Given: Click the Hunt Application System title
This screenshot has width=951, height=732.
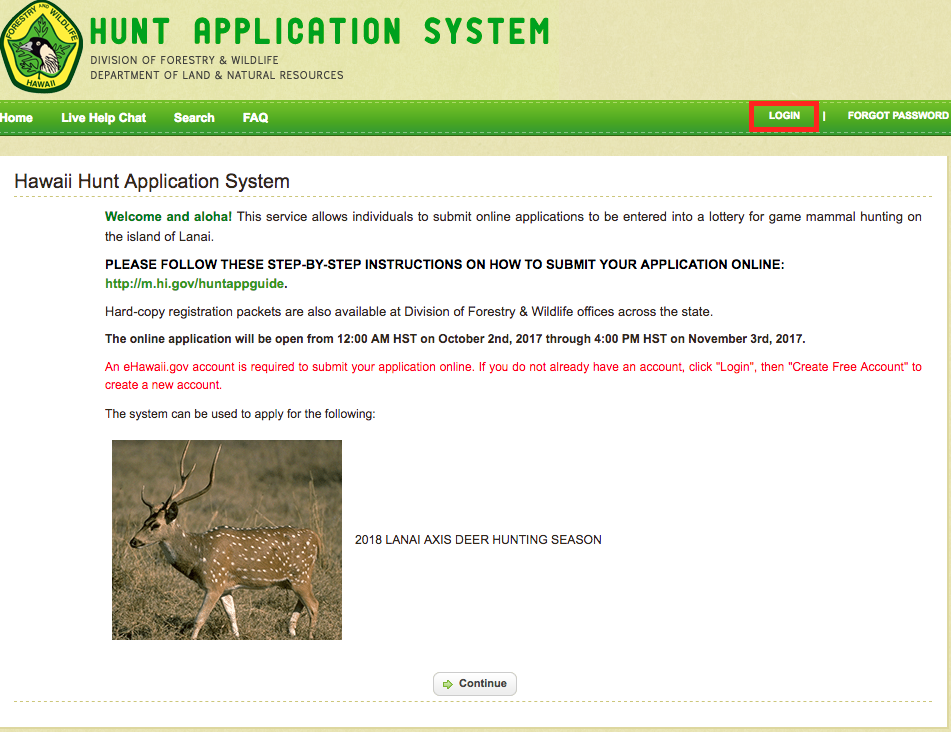Looking at the screenshot, I should coord(320,32).
